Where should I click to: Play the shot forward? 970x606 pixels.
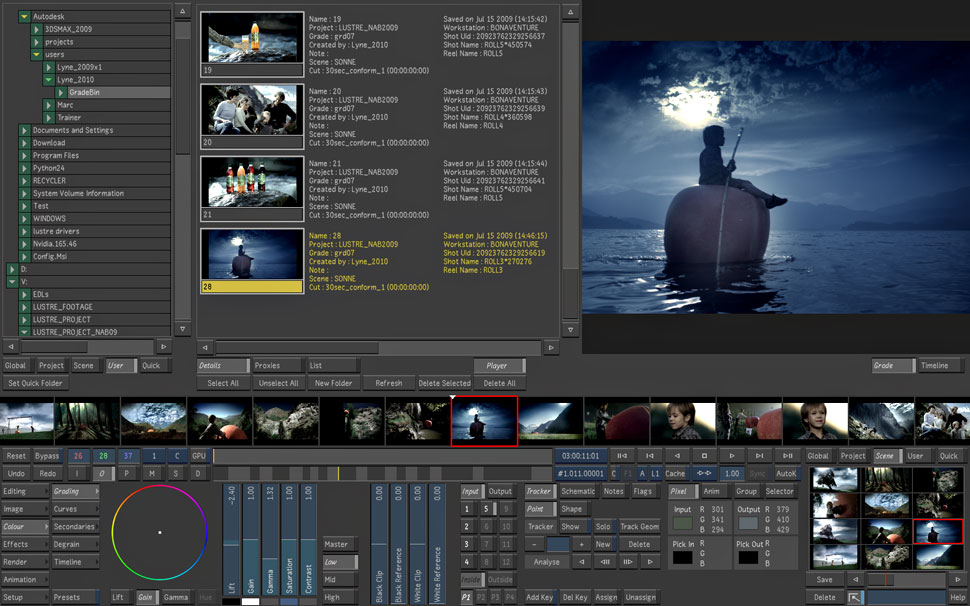732,456
